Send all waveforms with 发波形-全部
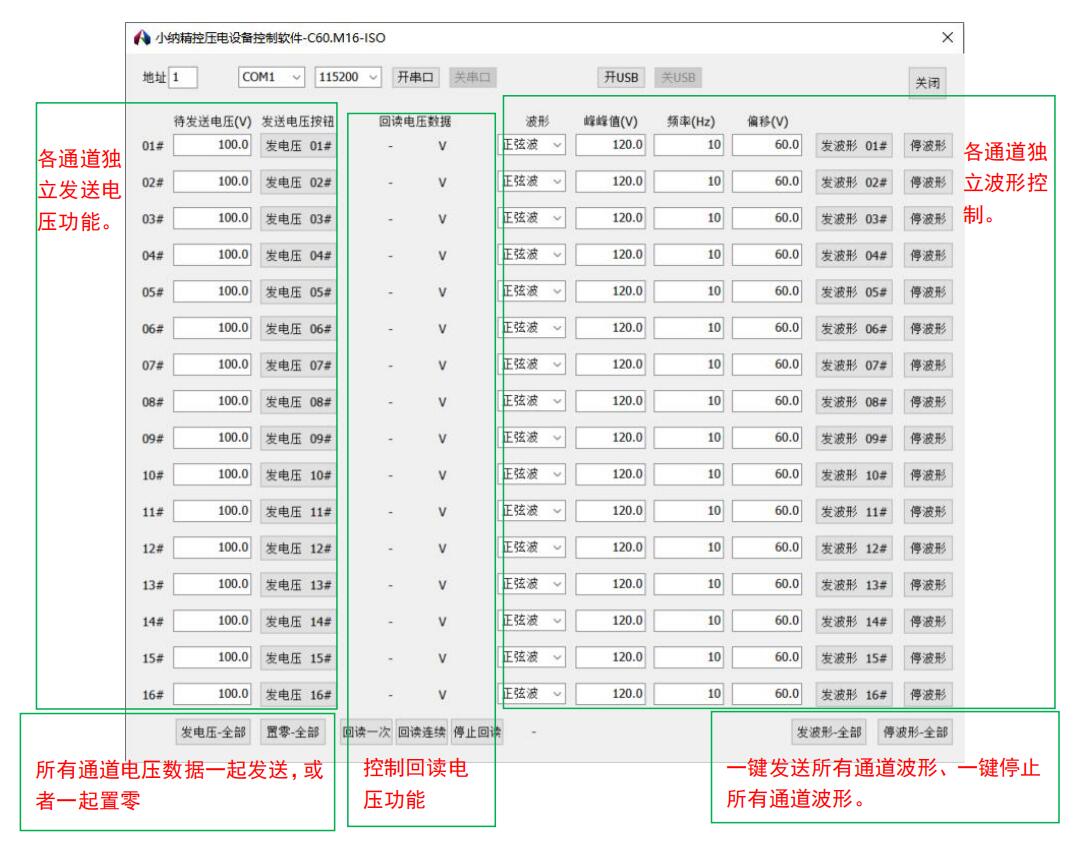1080x841 pixels. [829, 732]
